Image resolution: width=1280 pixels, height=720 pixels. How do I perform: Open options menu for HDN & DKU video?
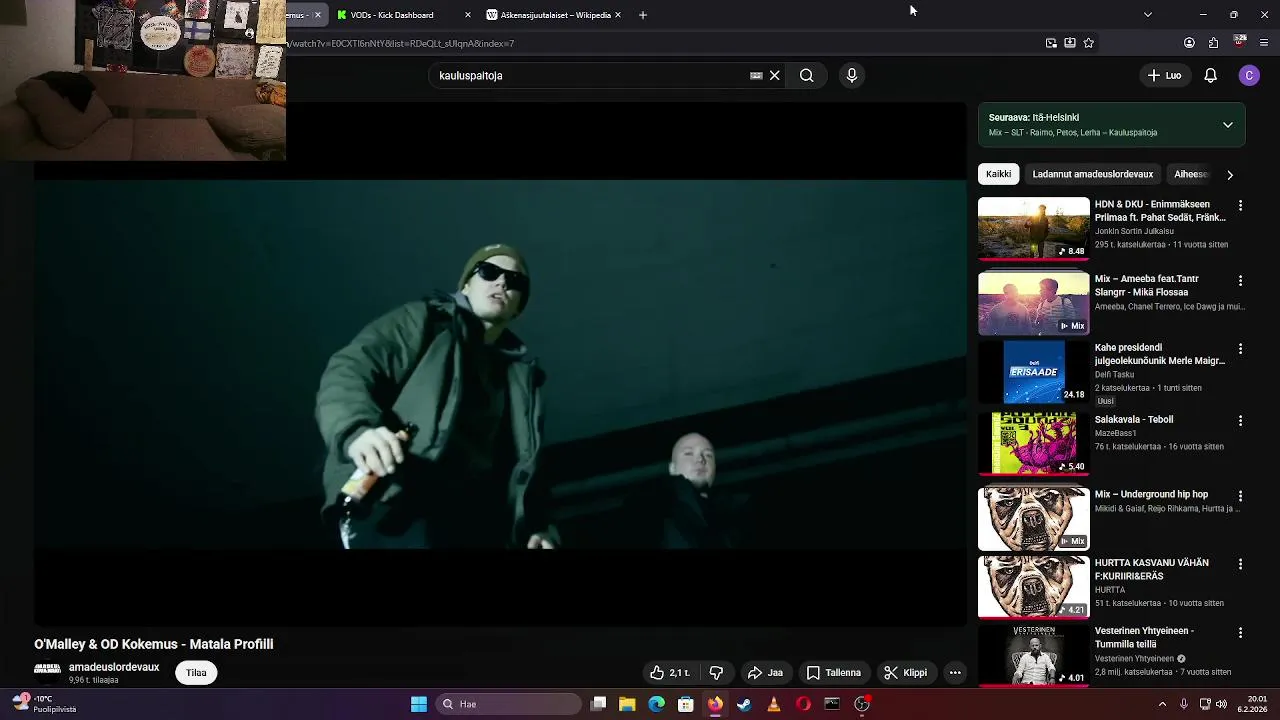1240,205
